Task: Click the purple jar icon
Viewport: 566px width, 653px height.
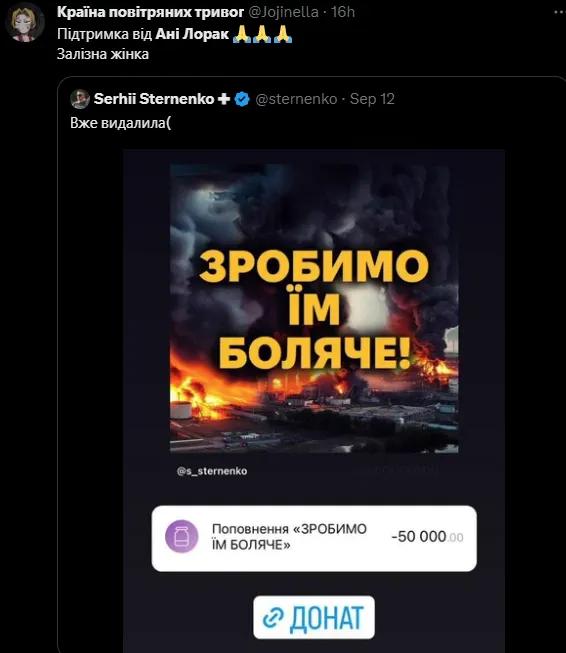Action: tap(182, 536)
